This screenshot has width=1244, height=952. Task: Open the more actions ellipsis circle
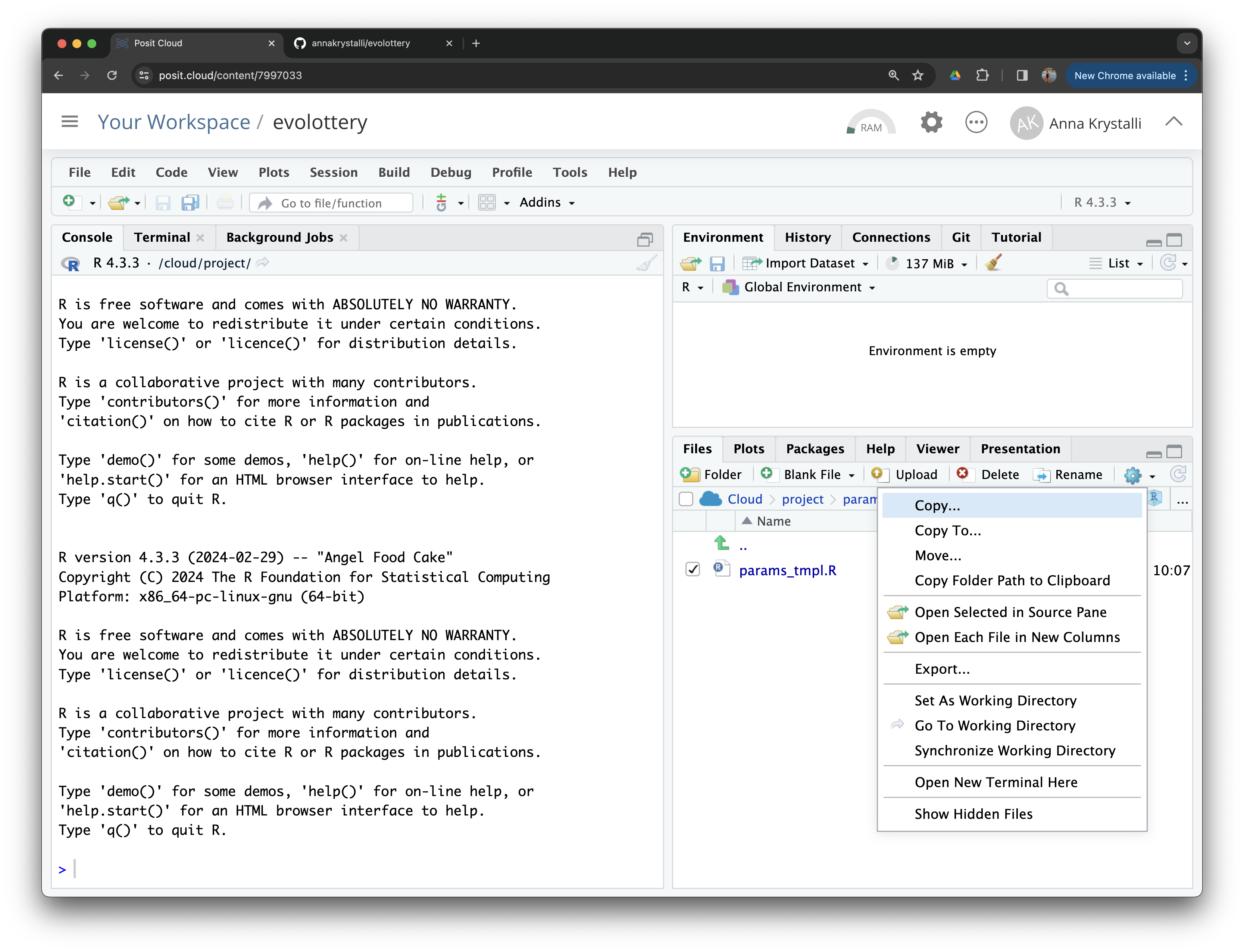(x=976, y=122)
